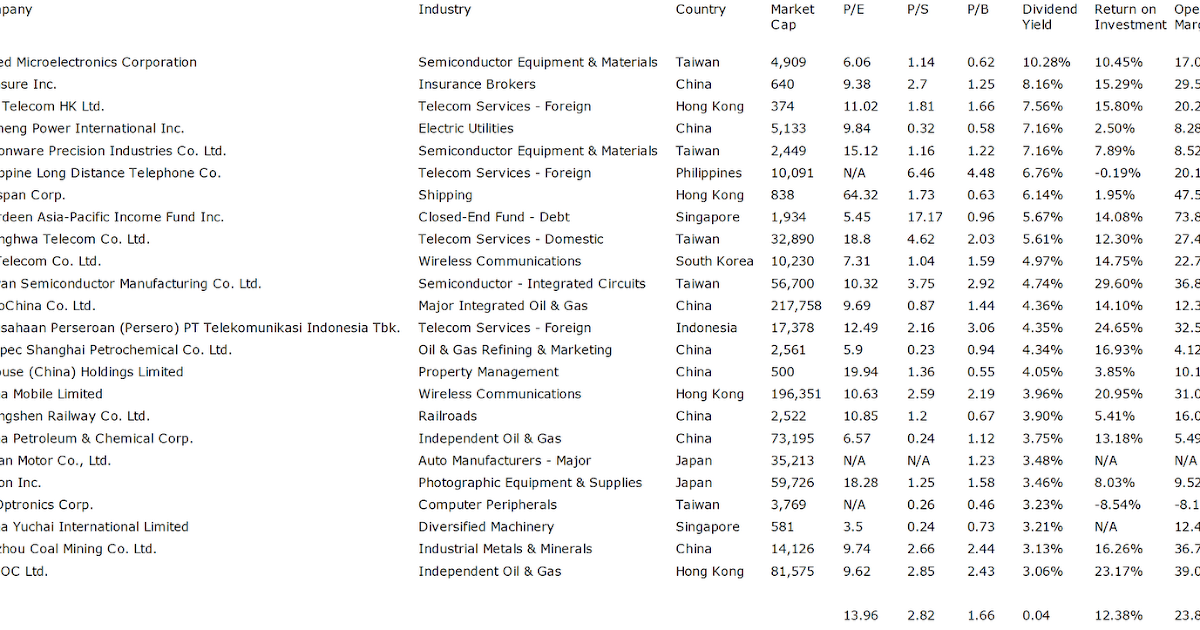This screenshot has width=1200, height=630.
Task: Select Coal Mining Co. Ltd. company cell
Action: point(78,549)
